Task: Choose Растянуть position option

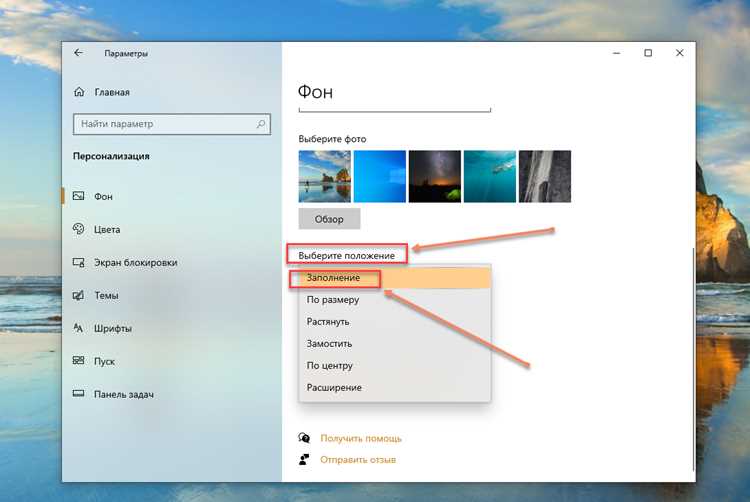Action: (395, 322)
